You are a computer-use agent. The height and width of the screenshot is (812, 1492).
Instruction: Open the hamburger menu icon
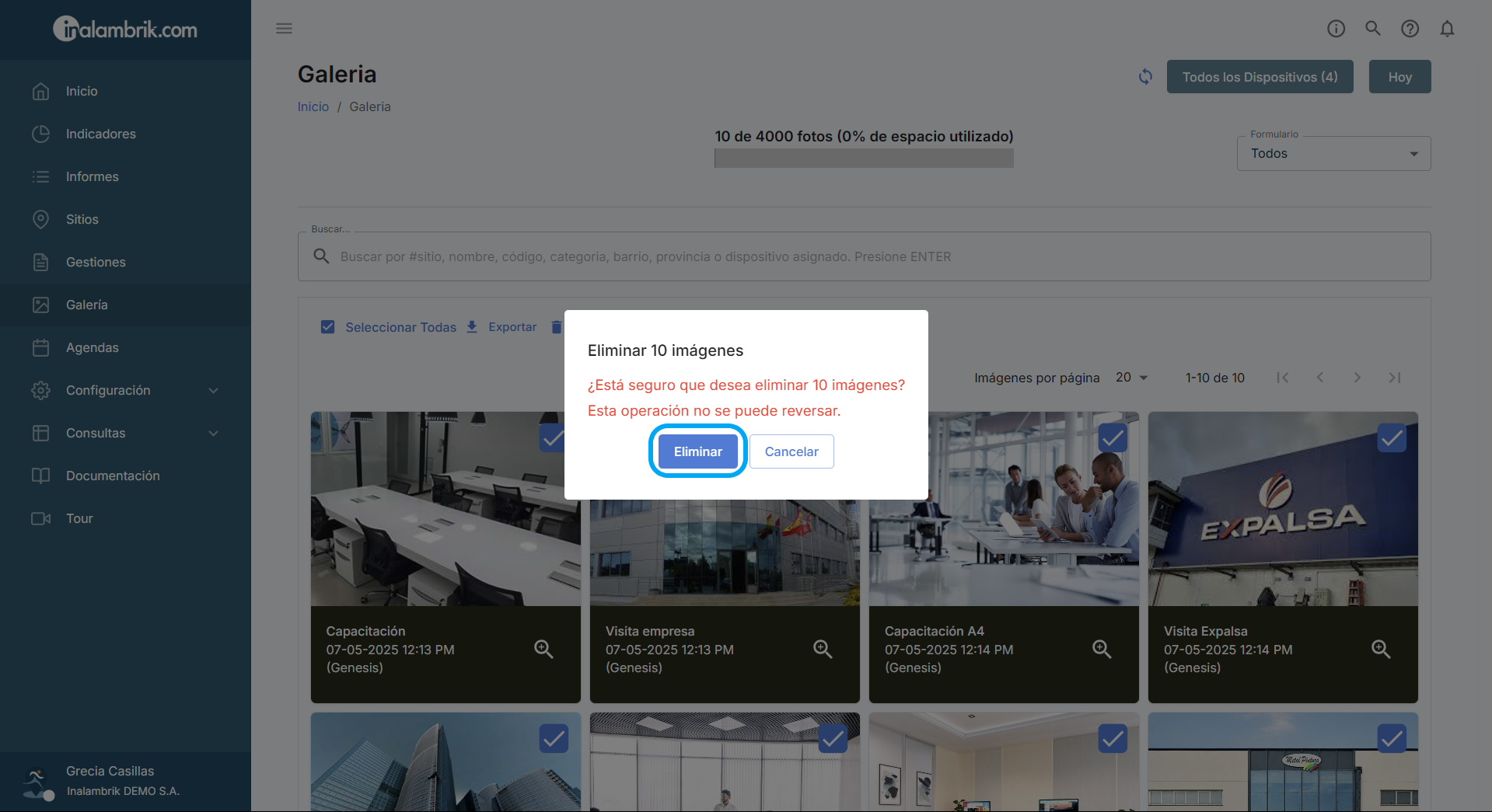point(285,29)
